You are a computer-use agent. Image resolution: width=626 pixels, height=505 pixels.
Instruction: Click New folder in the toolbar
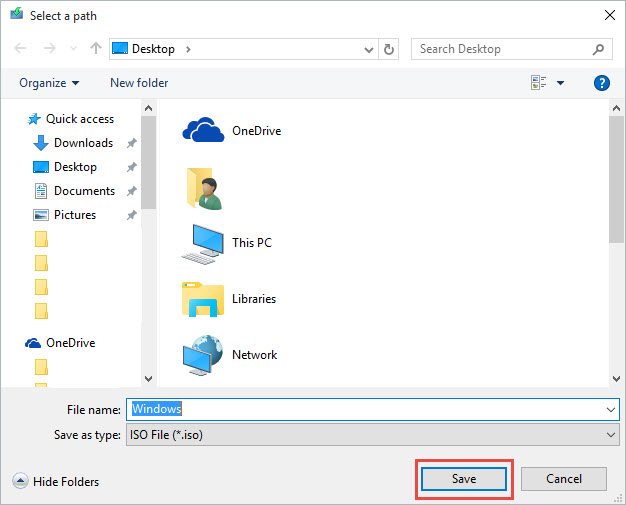tap(139, 83)
